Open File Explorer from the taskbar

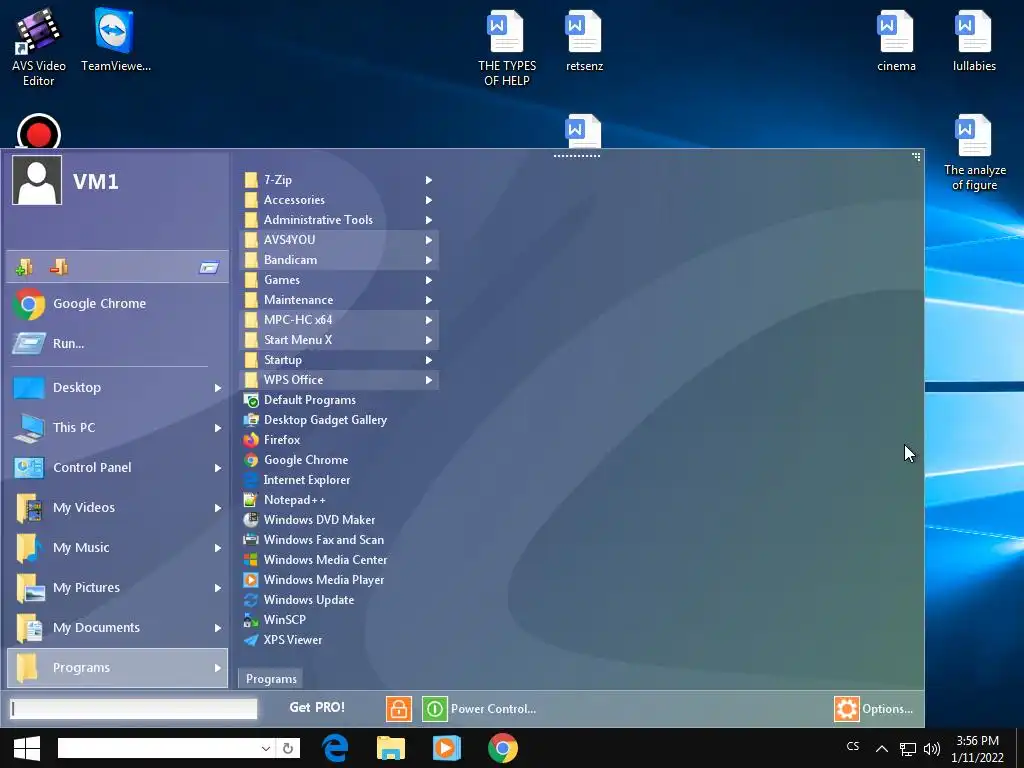391,748
